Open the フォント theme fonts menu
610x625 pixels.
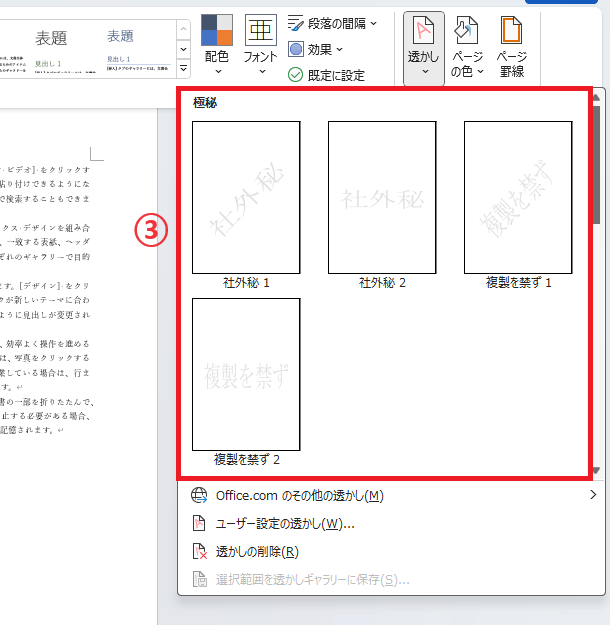(260, 45)
